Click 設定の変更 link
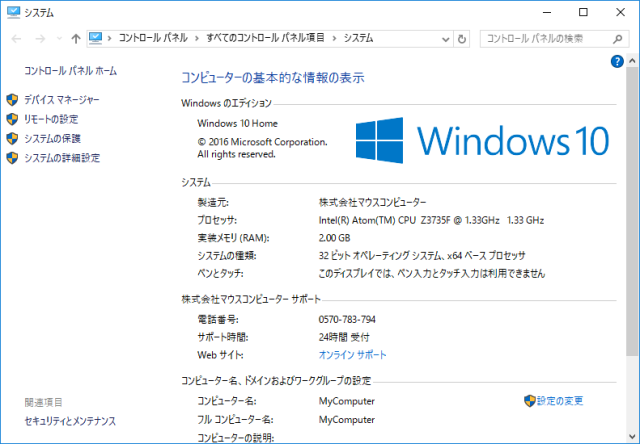The width and height of the screenshot is (640, 444). click(560, 401)
